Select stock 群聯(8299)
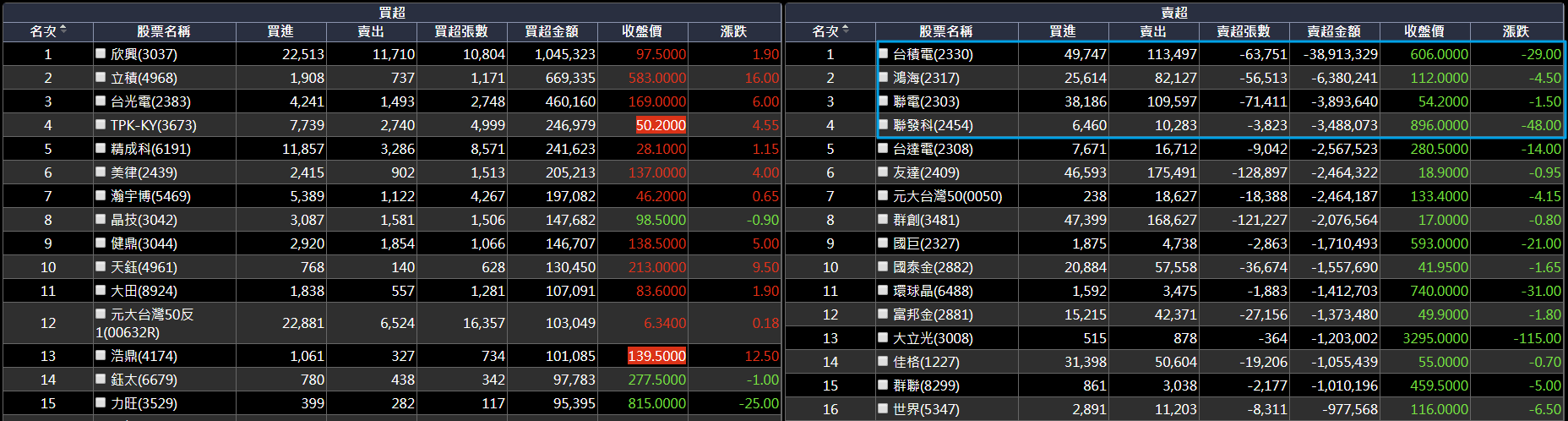 (x=926, y=385)
